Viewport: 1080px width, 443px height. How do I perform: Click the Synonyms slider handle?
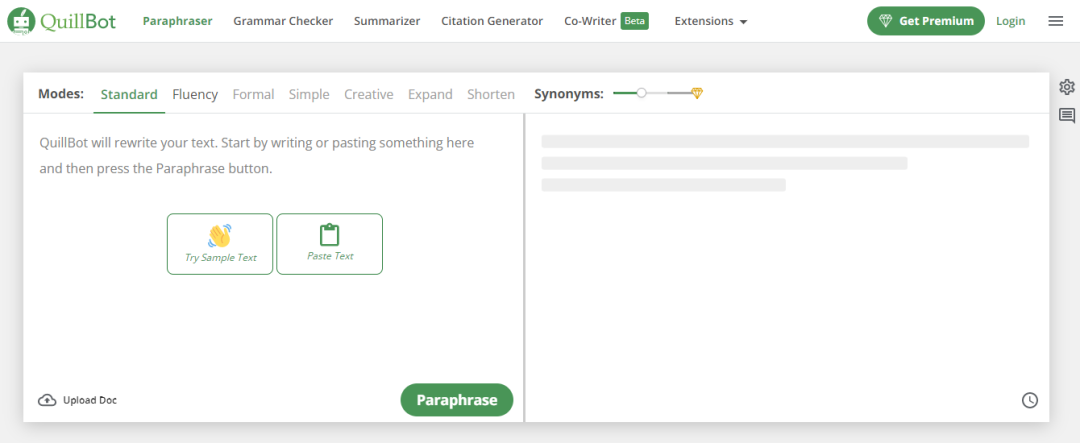click(641, 93)
